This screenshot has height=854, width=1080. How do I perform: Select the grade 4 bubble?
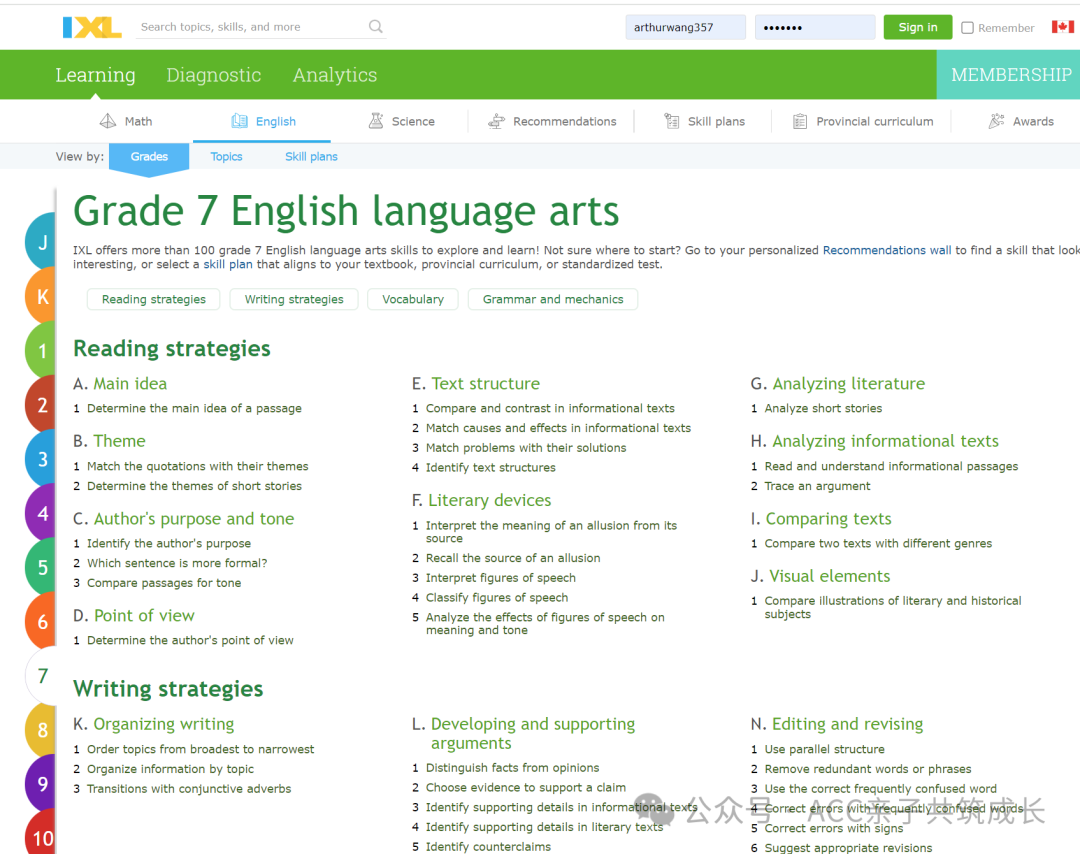coord(41,513)
